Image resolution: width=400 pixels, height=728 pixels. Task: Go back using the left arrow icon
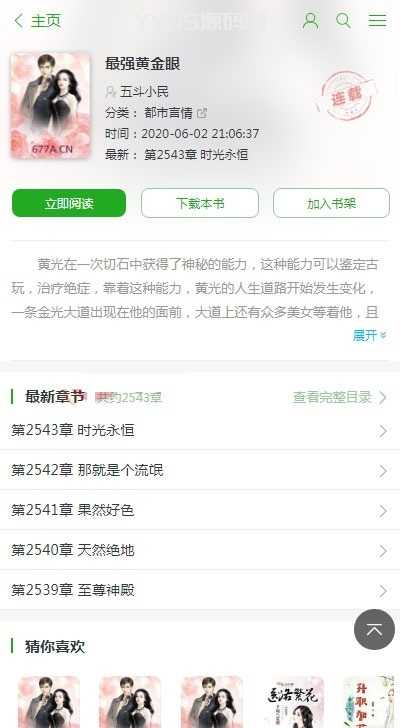click(19, 21)
